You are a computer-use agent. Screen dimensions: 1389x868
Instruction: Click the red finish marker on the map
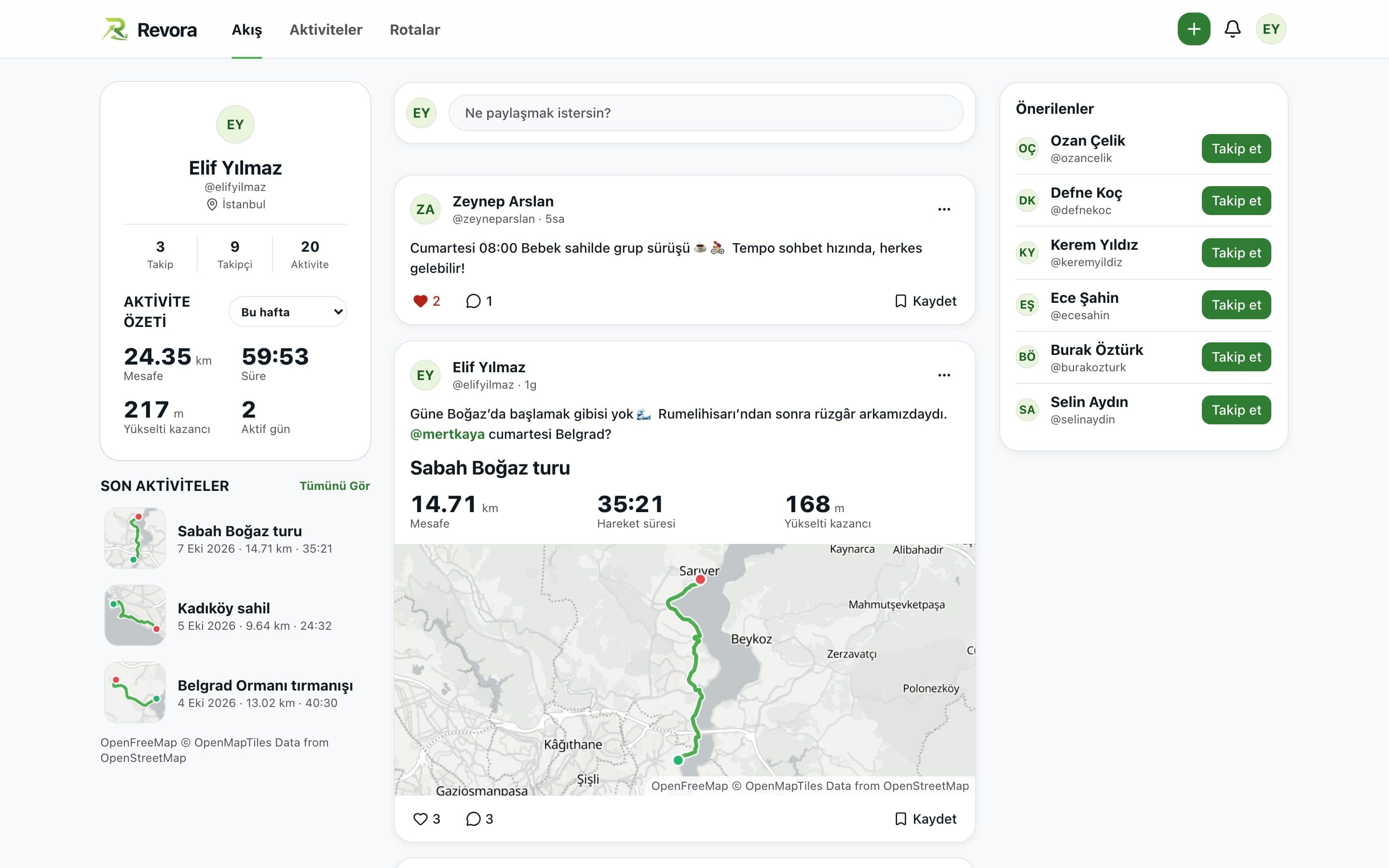coord(700,579)
